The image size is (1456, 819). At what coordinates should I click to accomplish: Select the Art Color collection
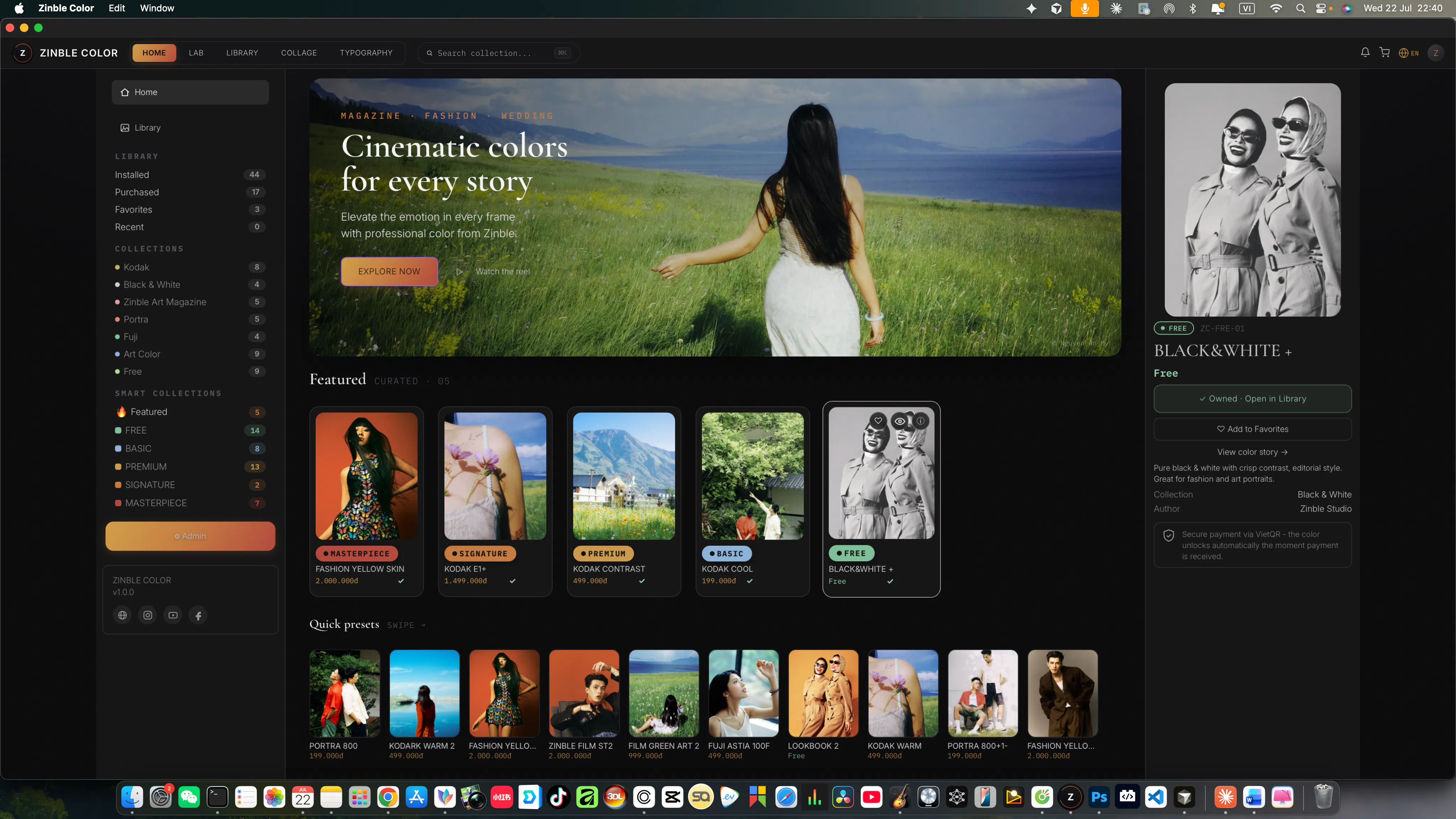190,354
